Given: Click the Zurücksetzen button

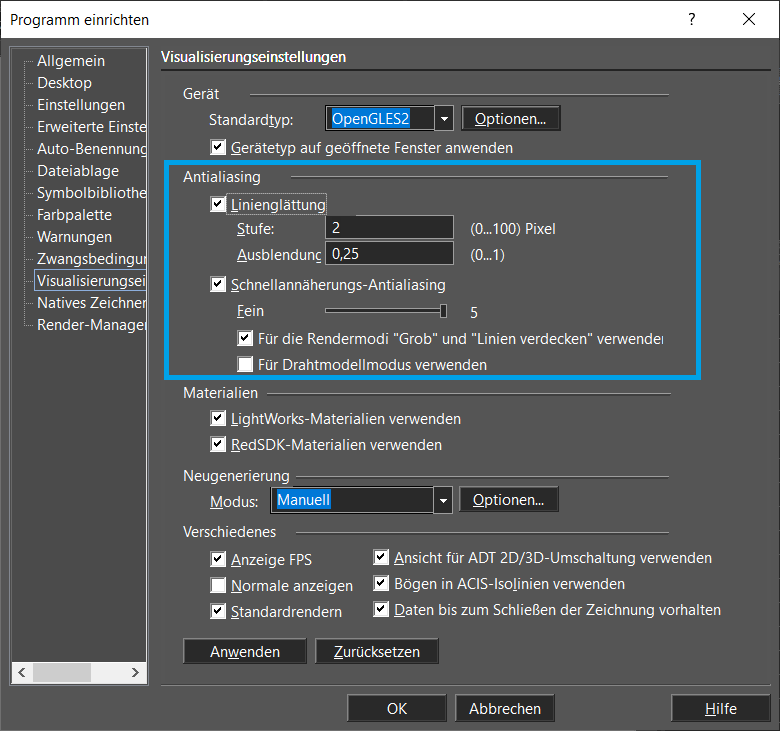Looking at the screenshot, I should pos(377,651).
